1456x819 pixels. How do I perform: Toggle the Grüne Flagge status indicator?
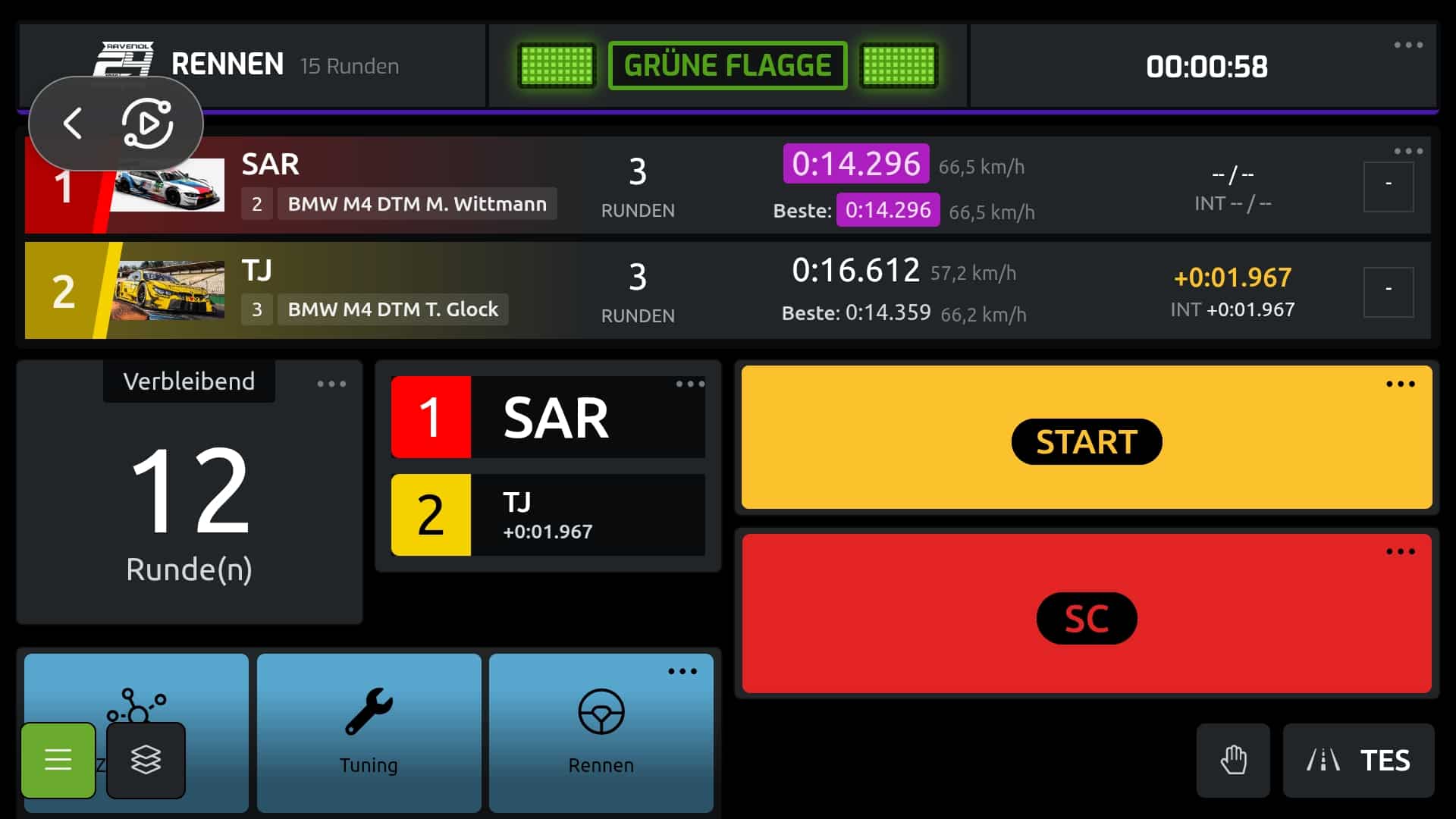pyautogui.click(x=727, y=66)
